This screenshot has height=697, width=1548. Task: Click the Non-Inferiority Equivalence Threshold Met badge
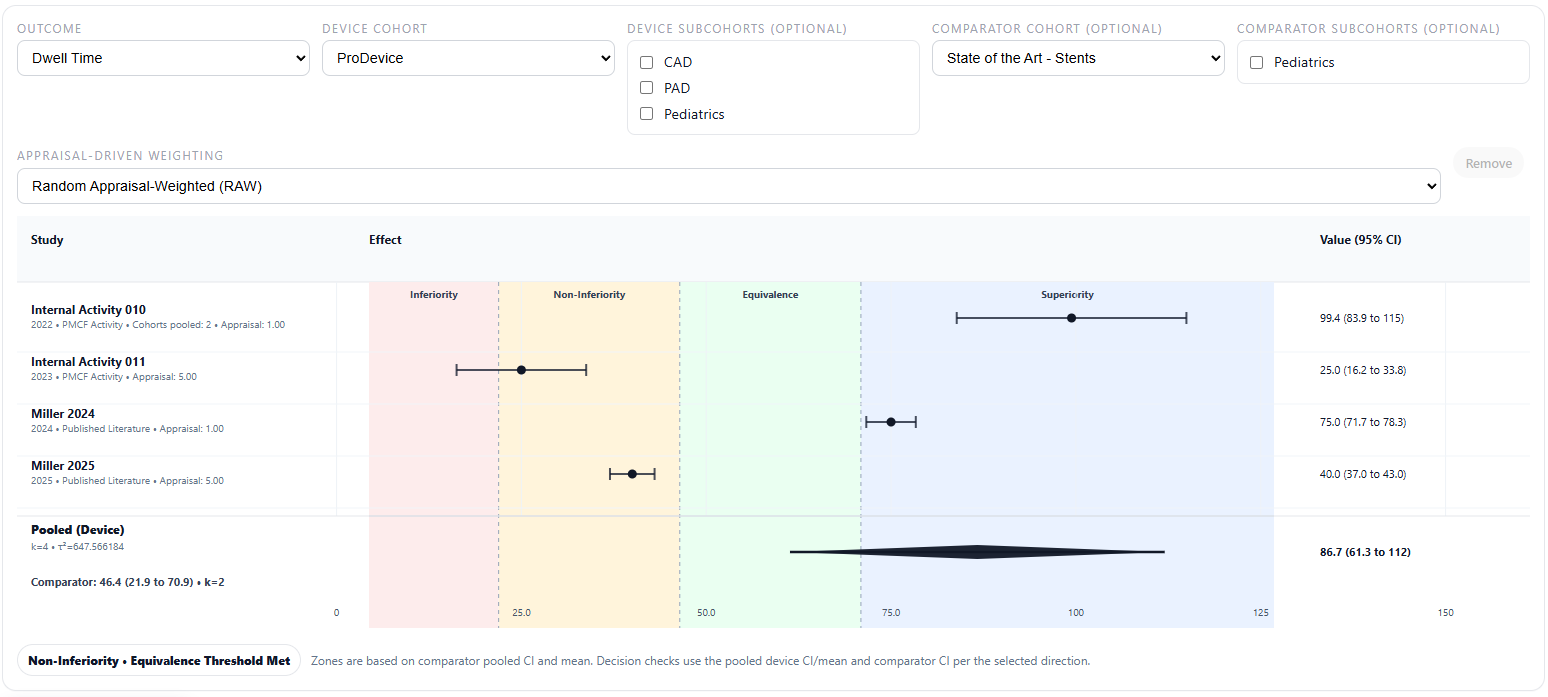coord(158,660)
